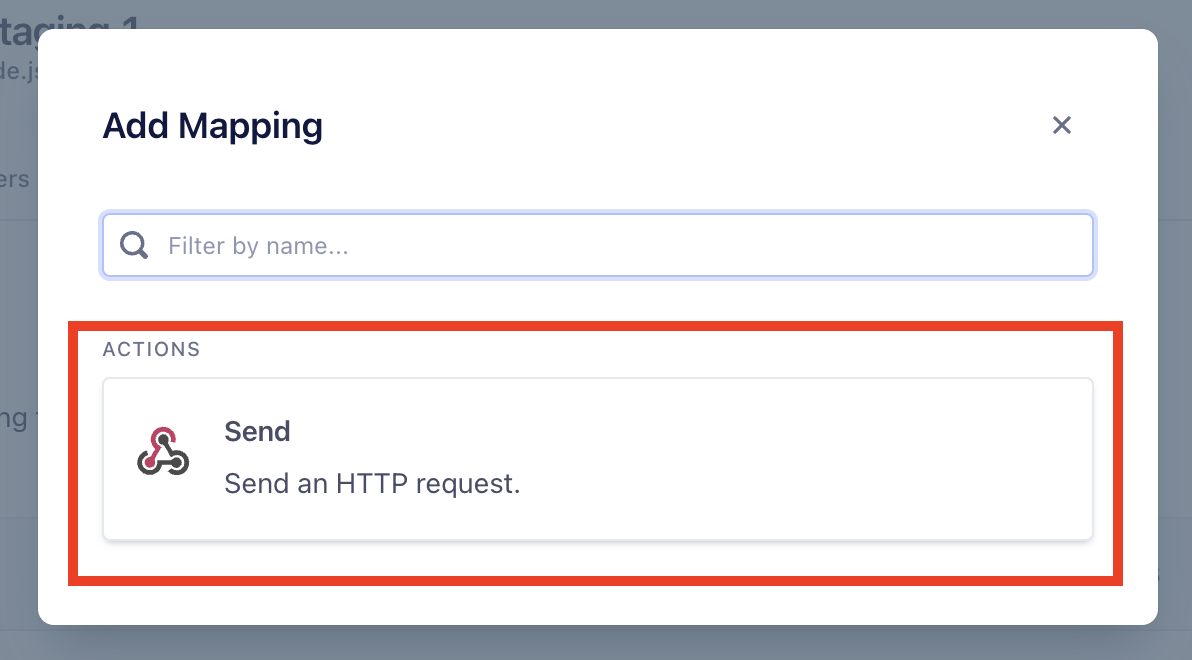Click right end of the filter search box
The width and height of the screenshot is (1192, 660).
point(1049,245)
